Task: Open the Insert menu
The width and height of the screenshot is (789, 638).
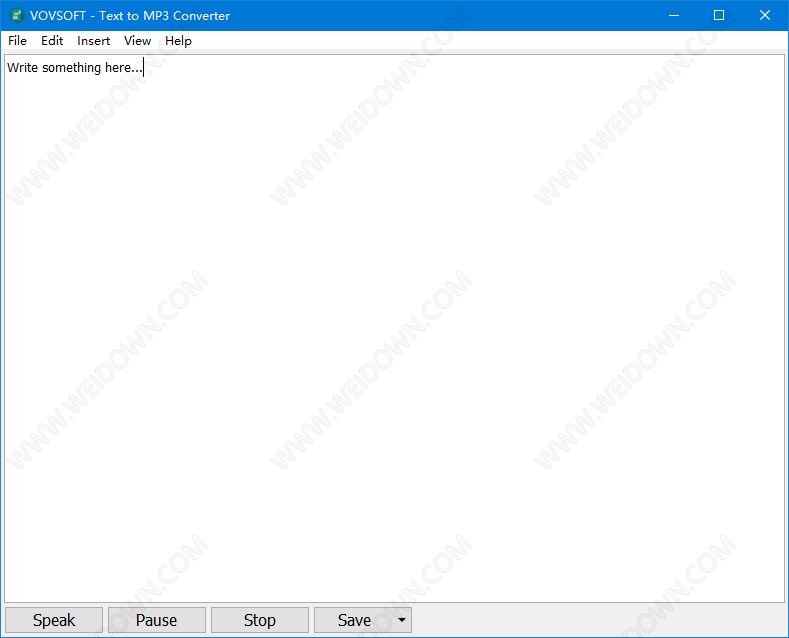Action: coord(94,41)
